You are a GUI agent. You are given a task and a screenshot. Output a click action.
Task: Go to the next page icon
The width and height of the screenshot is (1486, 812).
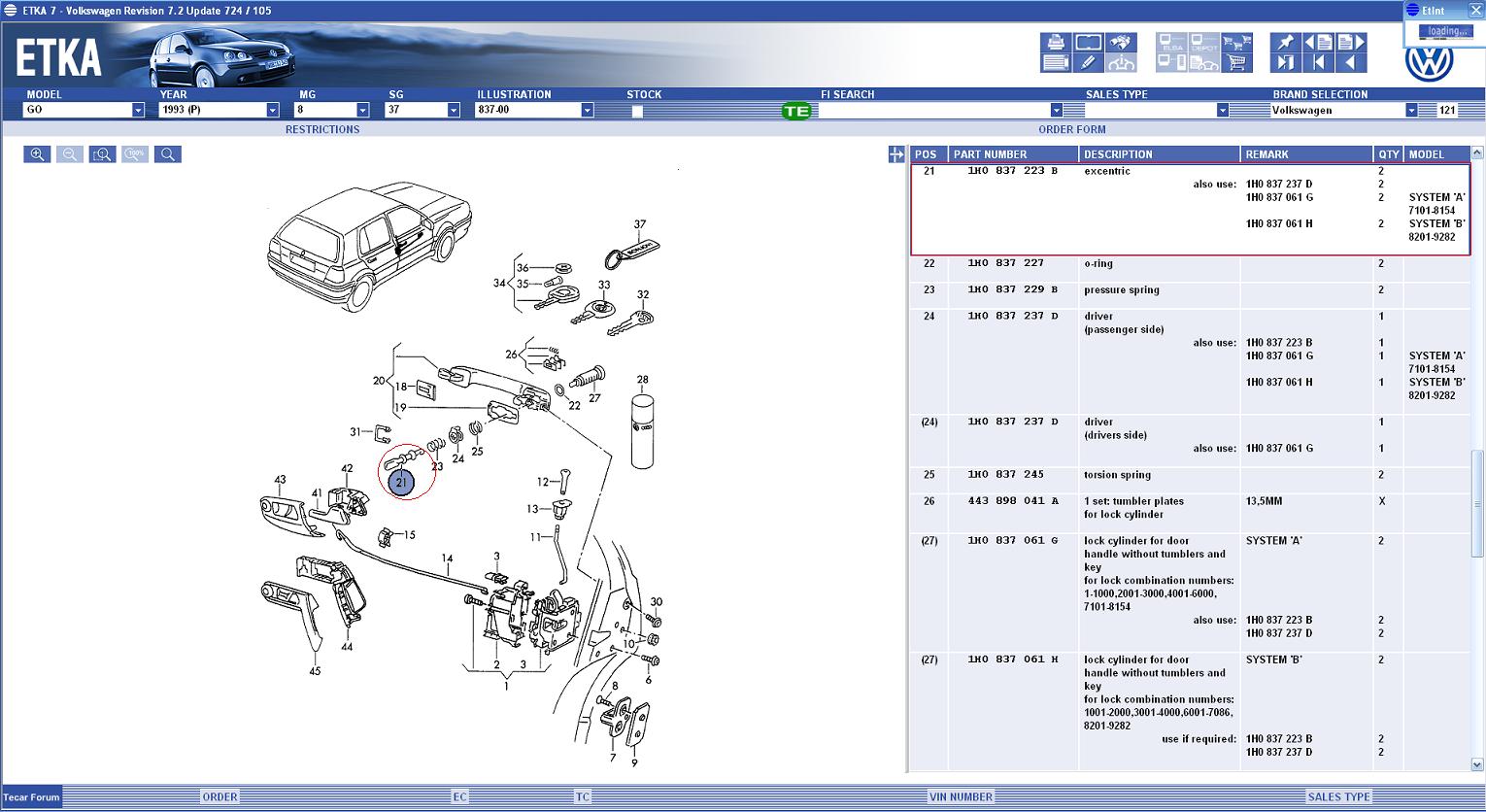point(1352,43)
